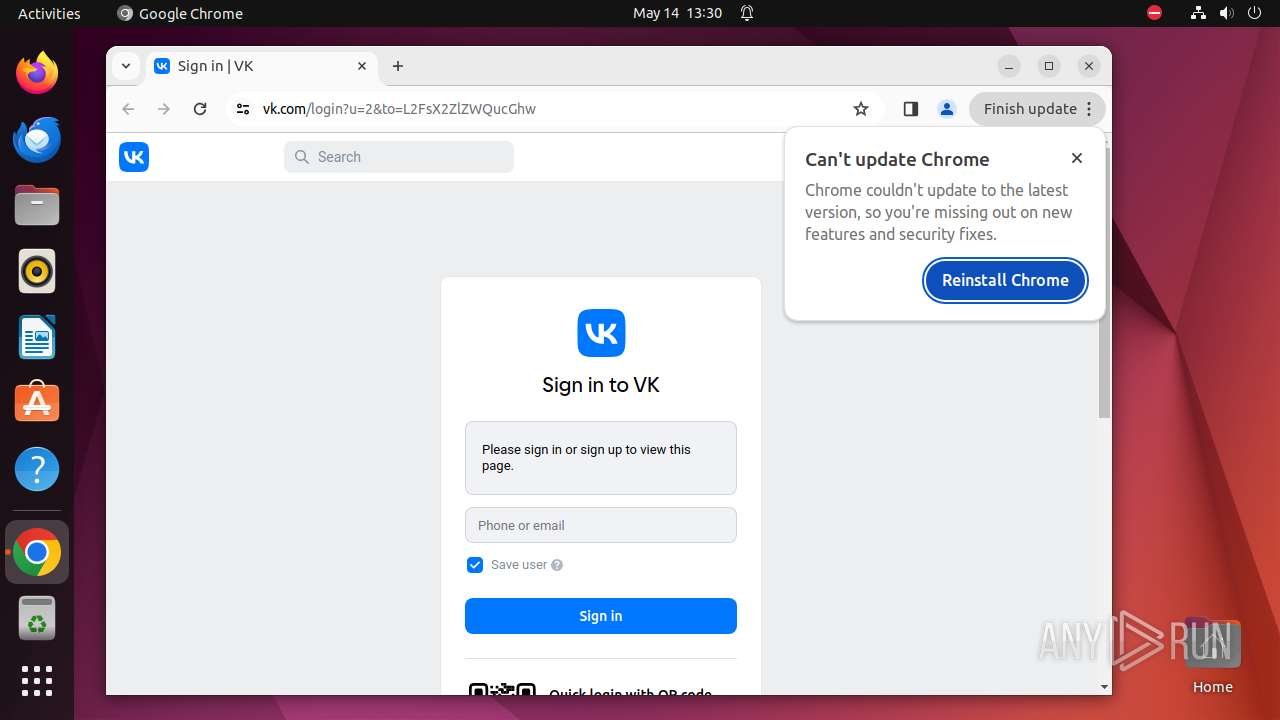Click the large VK logo above Sign in to VK
1280x720 pixels.
601,333
